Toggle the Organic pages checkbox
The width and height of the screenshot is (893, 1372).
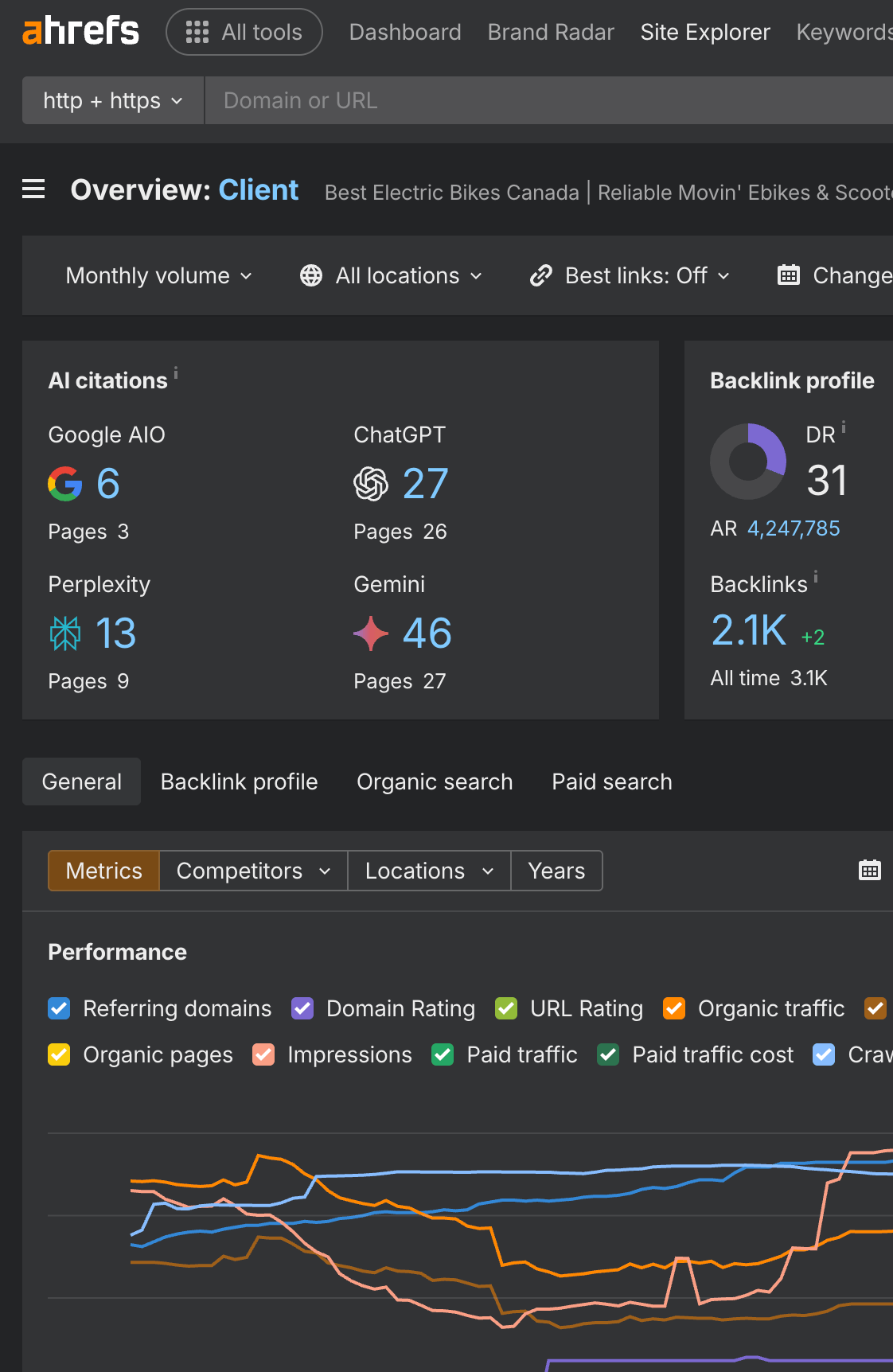point(59,1054)
